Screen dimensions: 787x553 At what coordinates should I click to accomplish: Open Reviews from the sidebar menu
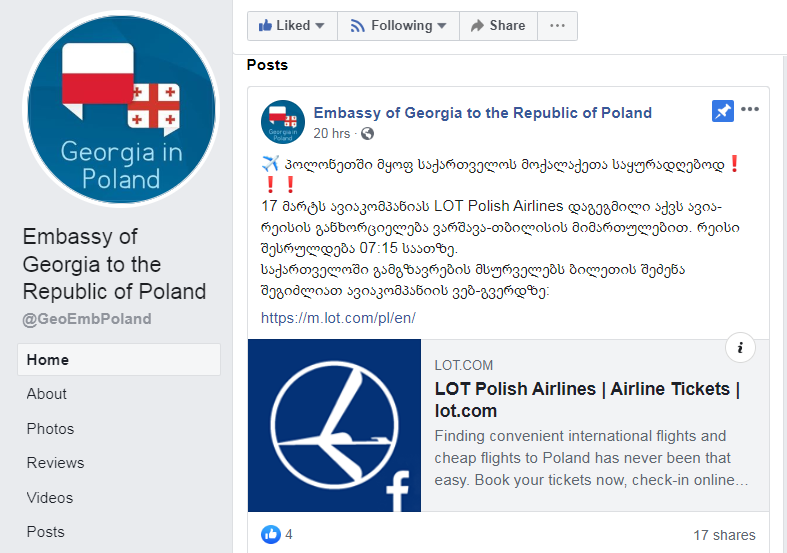click(x=55, y=463)
